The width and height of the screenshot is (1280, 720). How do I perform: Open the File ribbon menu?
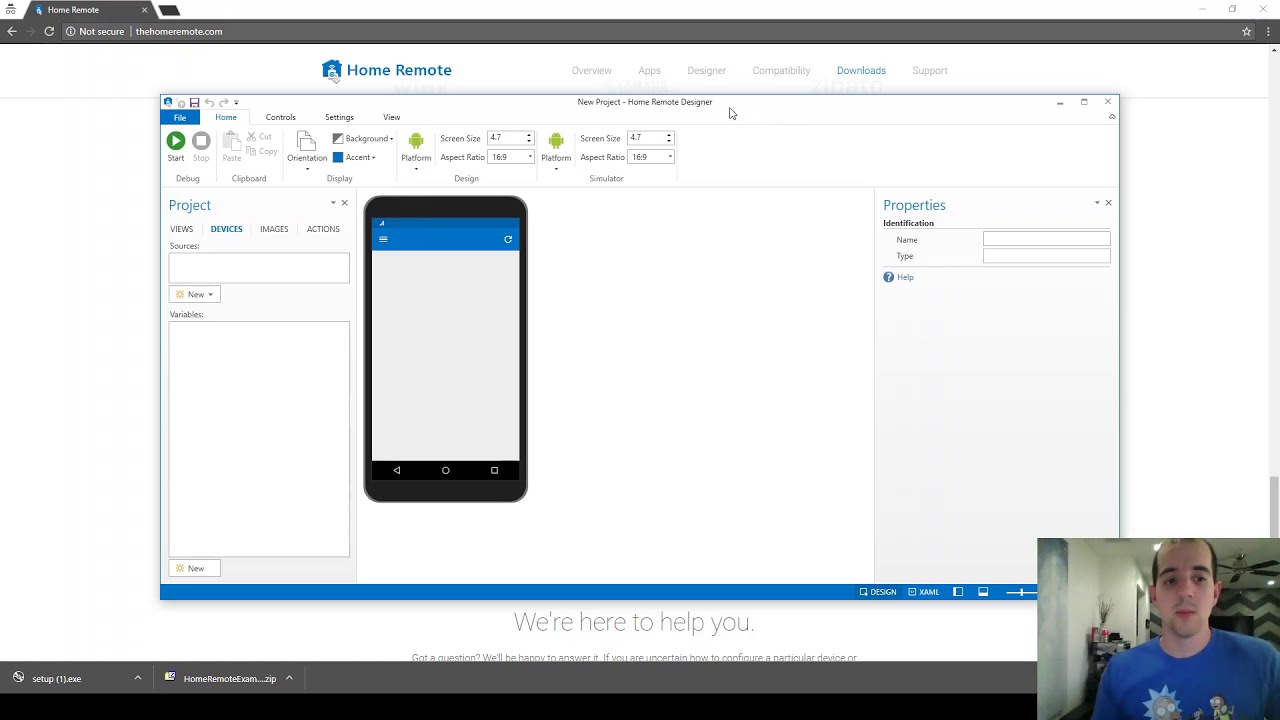click(180, 118)
